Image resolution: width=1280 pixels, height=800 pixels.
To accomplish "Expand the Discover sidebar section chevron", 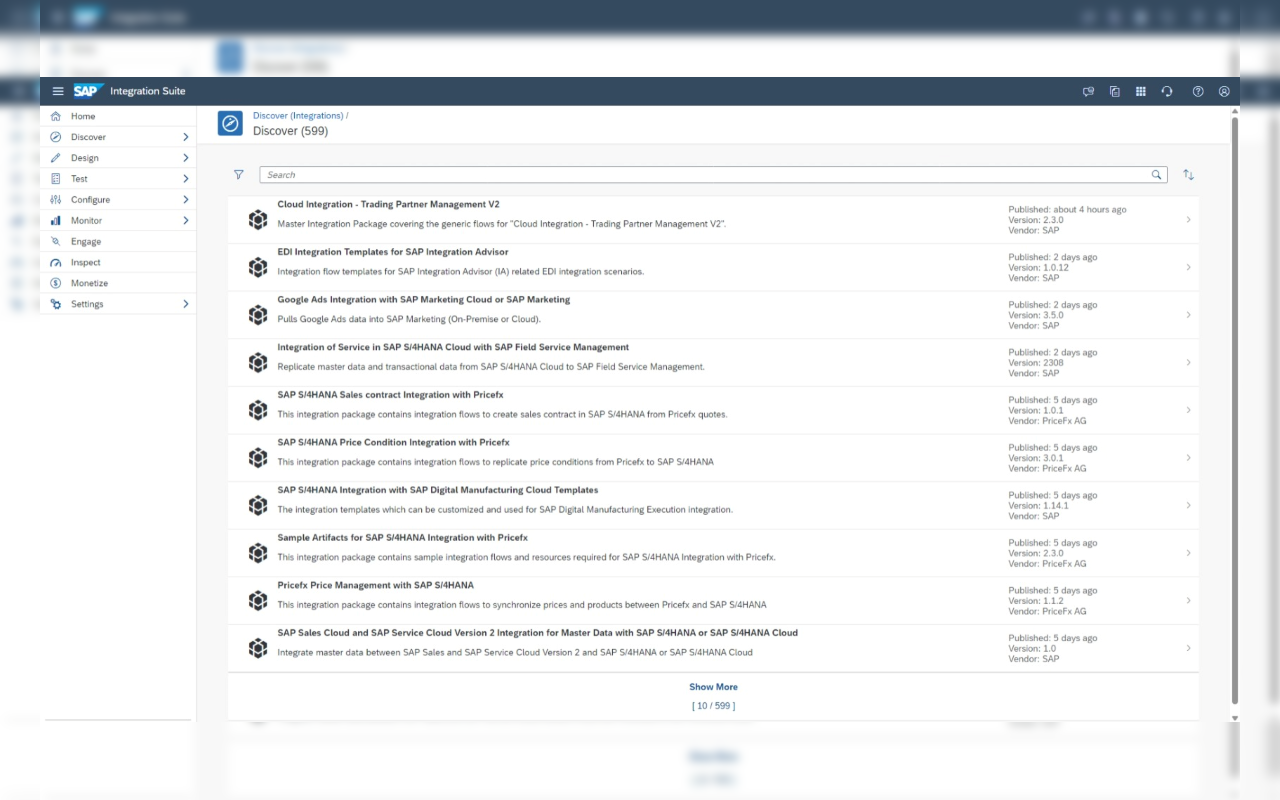I will click(186, 137).
